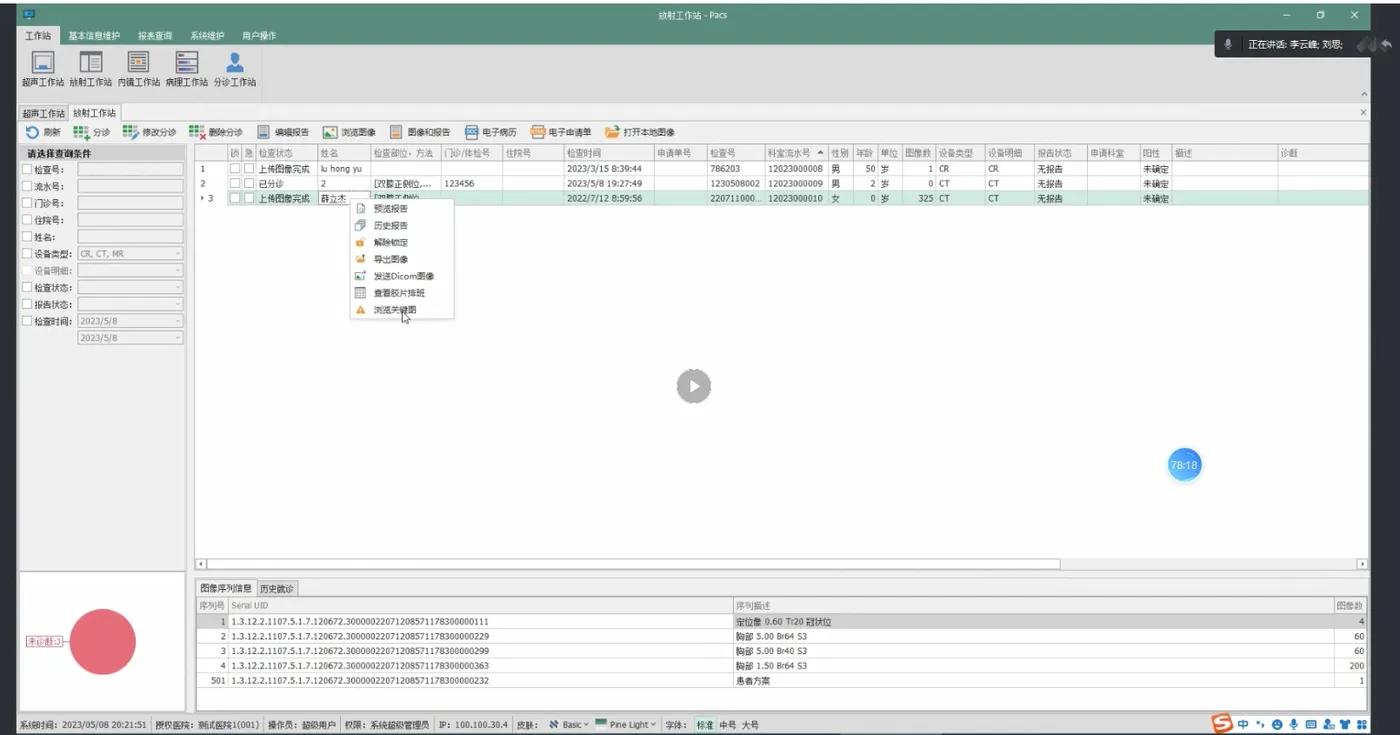Screen dimensions: 1400x735
Task: Enable the 门诊号 filter checkbox
Action: [x=27, y=203]
